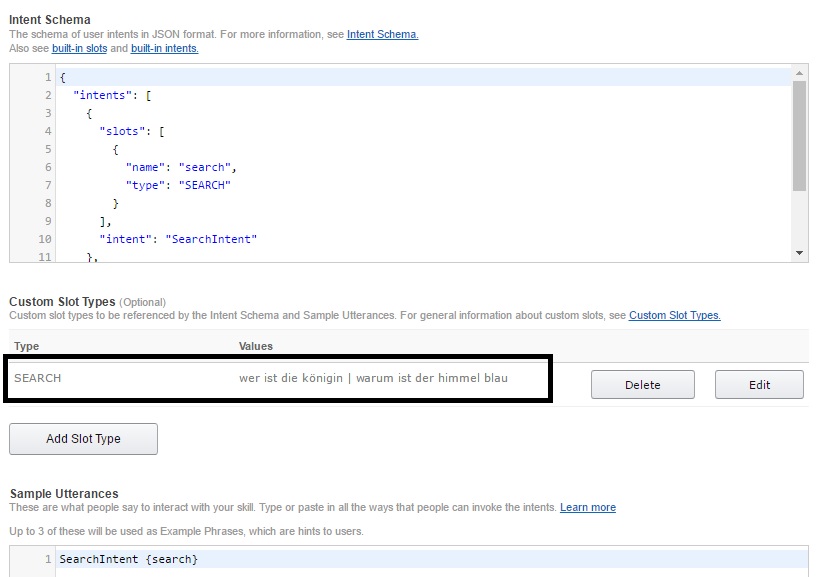
Task: Click the SearchIntent {search} utterance line
Action: coord(128,559)
